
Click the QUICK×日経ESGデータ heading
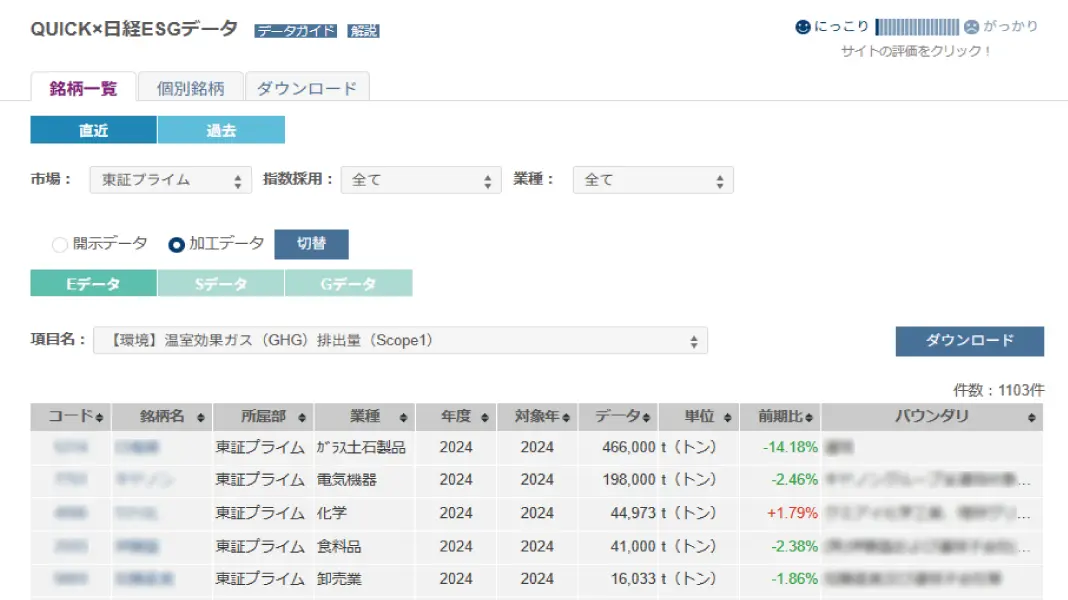coord(134,29)
